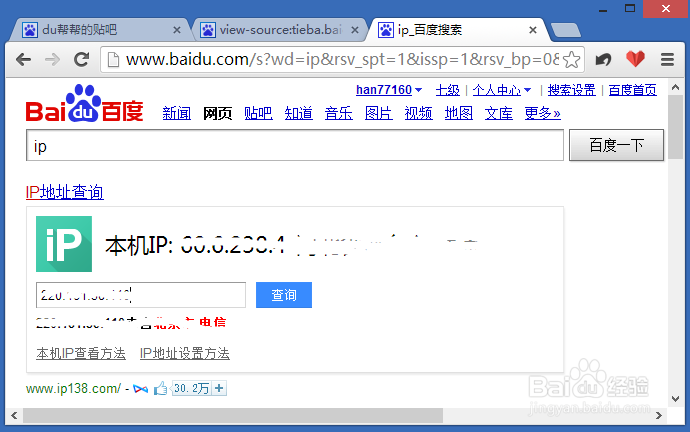Image resolution: width=690 pixels, height=432 pixels.
Task: Click the 百度一下 search button
Action: pyautogui.click(x=616, y=145)
